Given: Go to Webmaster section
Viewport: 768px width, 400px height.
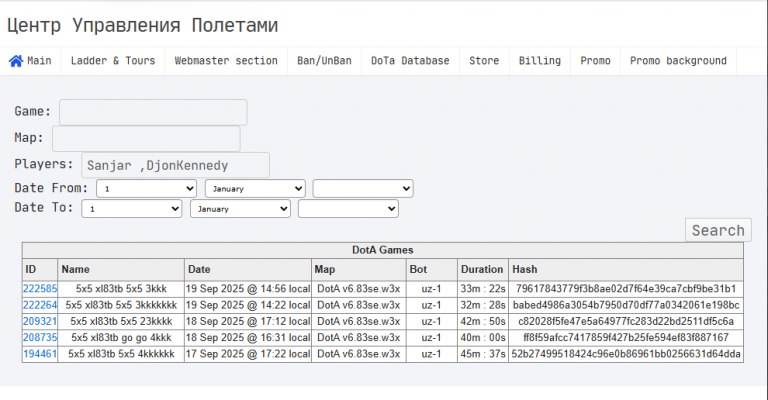Looking at the screenshot, I should tap(226, 61).
